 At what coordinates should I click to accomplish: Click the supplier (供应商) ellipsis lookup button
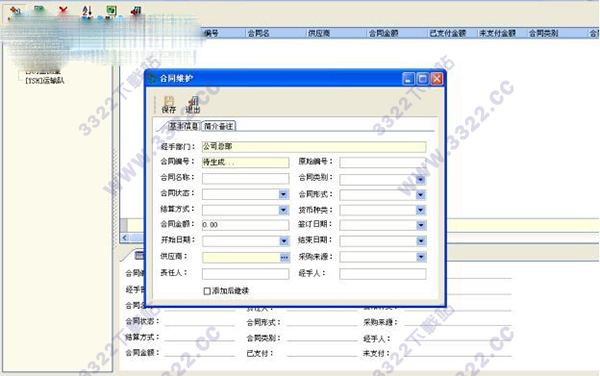(284, 257)
